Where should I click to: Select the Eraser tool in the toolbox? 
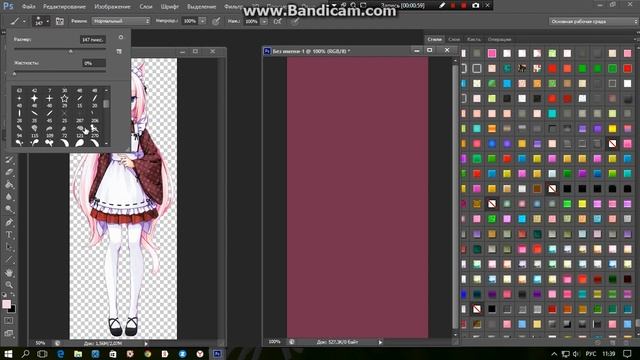click(x=9, y=172)
